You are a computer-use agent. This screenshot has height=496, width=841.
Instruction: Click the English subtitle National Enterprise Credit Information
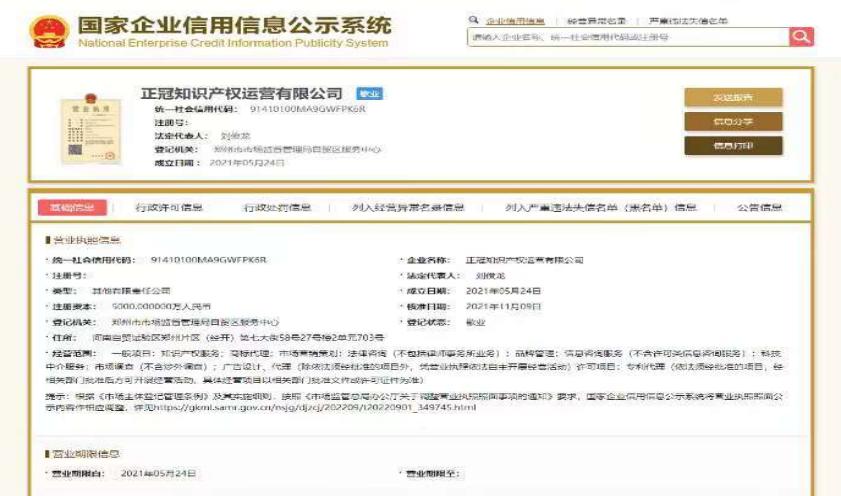click(x=233, y=43)
